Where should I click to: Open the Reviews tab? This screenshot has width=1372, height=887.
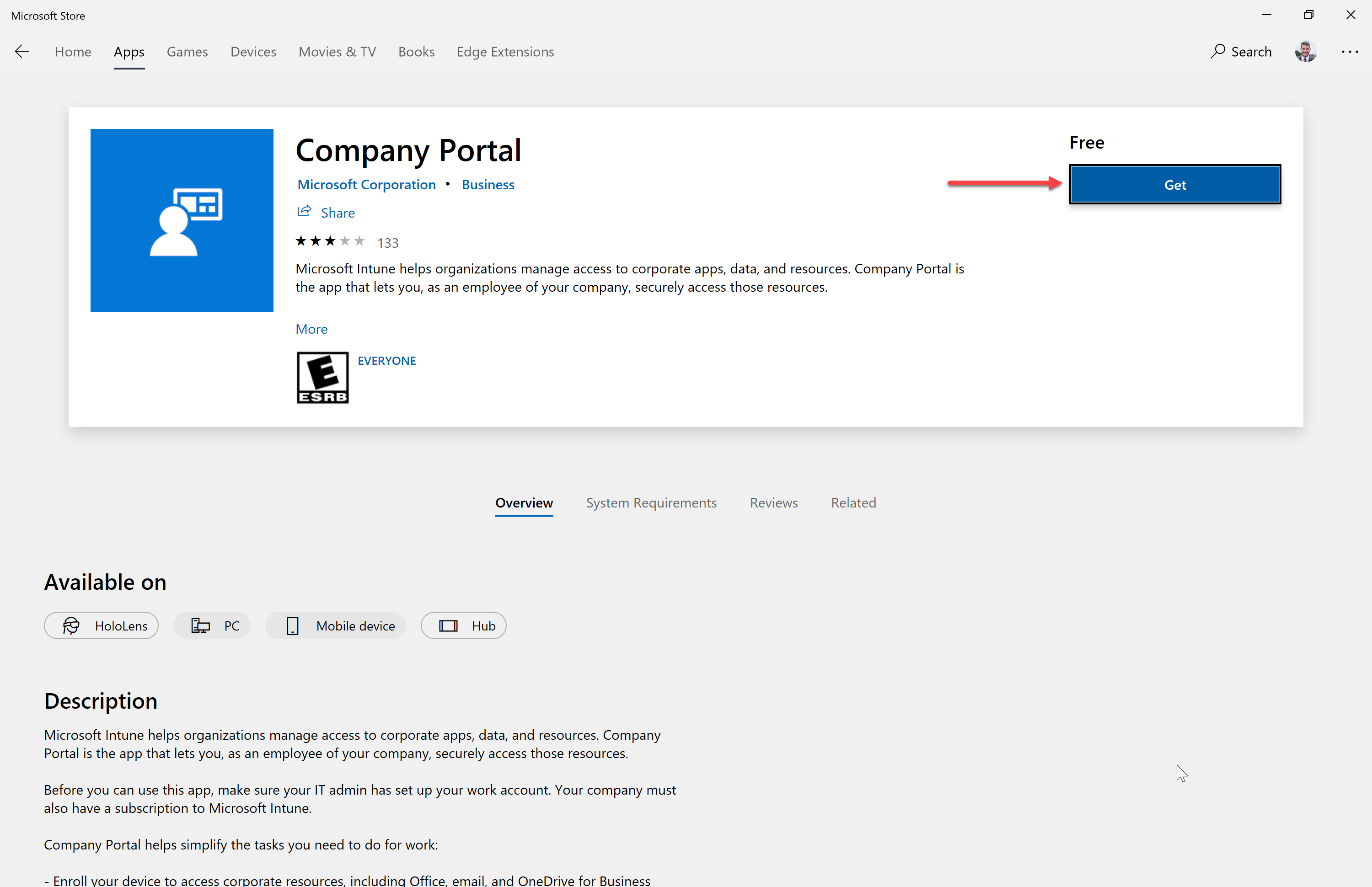coord(773,503)
